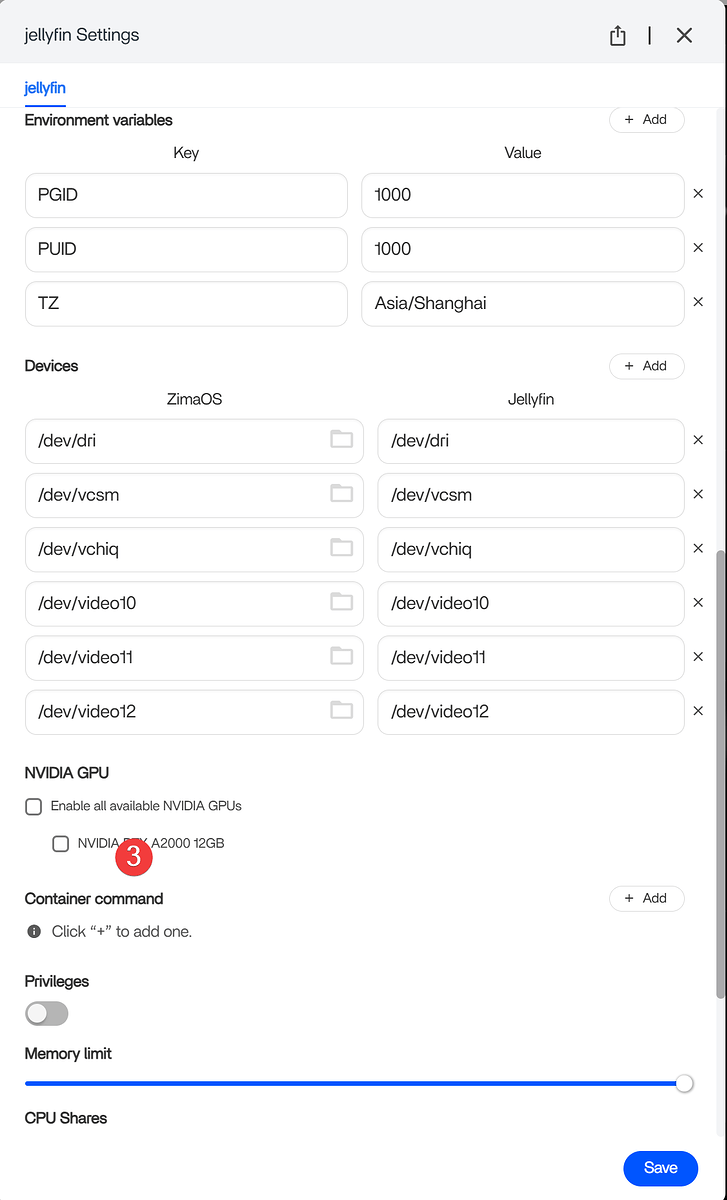
Task: Remove the PGID environment variable
Action: [698, 194]
